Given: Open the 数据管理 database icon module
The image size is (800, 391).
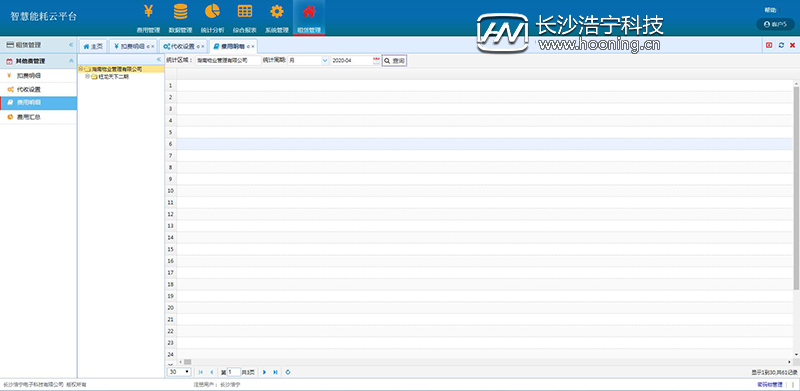Looking at the screenshot, I should (x=180, y=18).
